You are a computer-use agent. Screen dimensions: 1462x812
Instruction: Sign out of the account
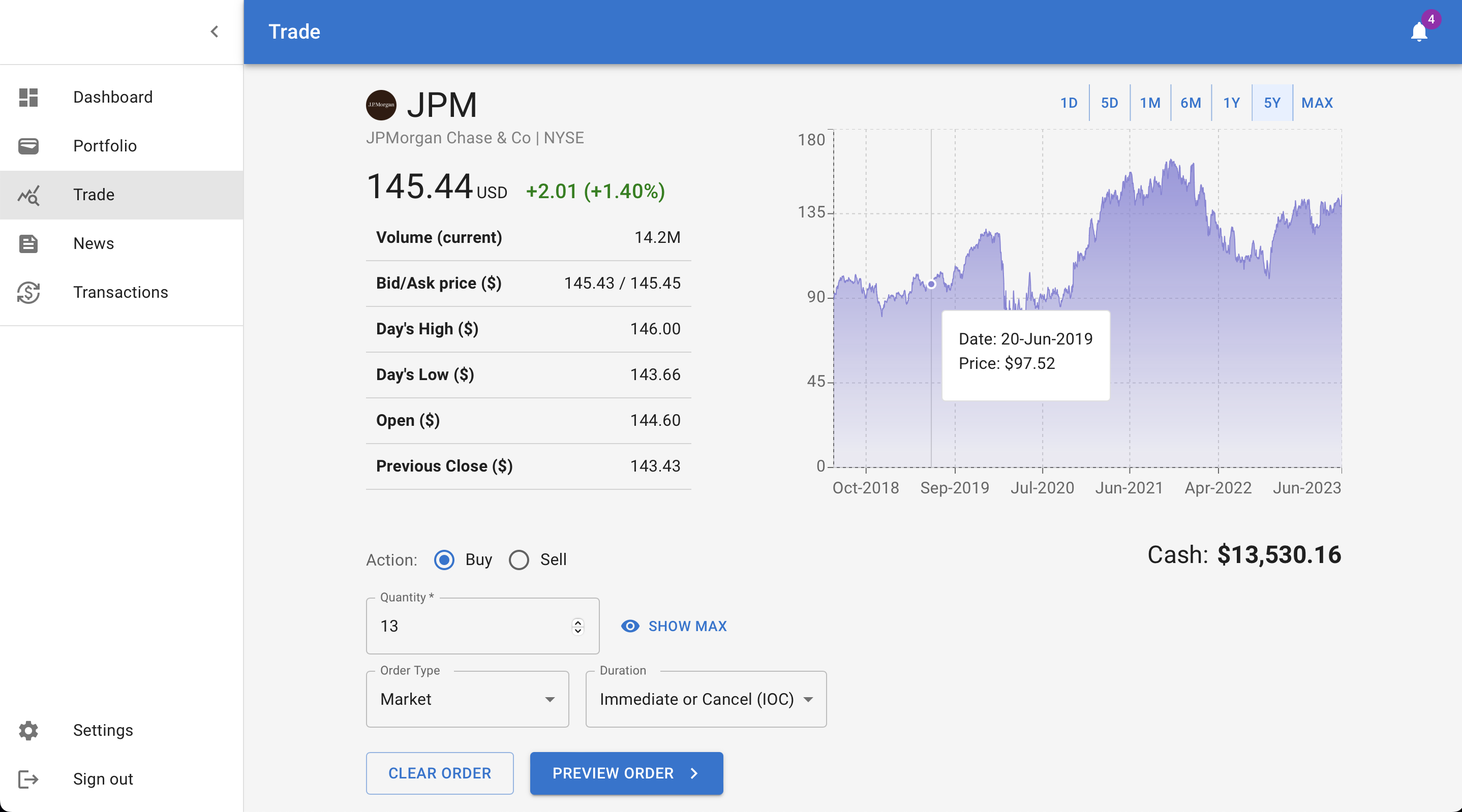(121, 779)
